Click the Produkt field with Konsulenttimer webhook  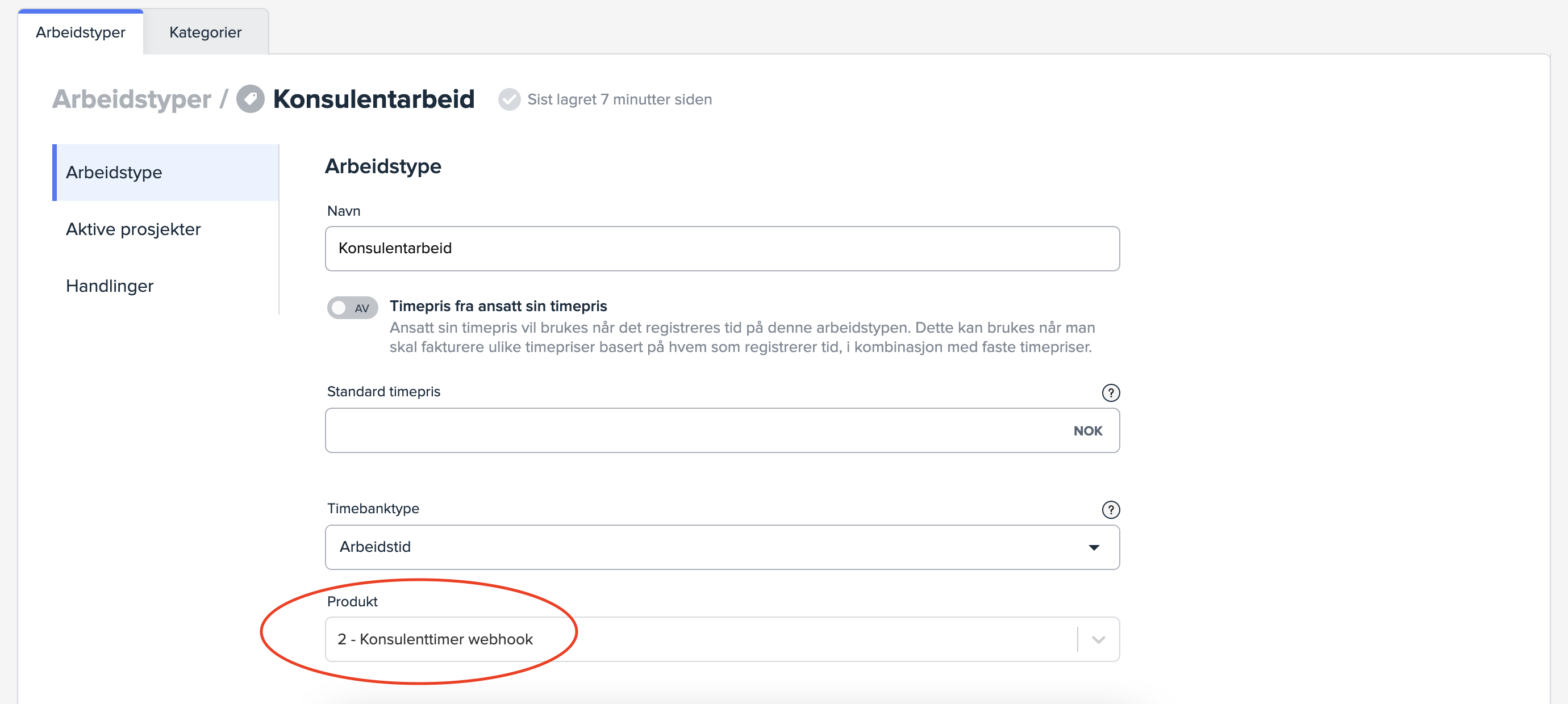pyautogui.click(x=700, y=639)
